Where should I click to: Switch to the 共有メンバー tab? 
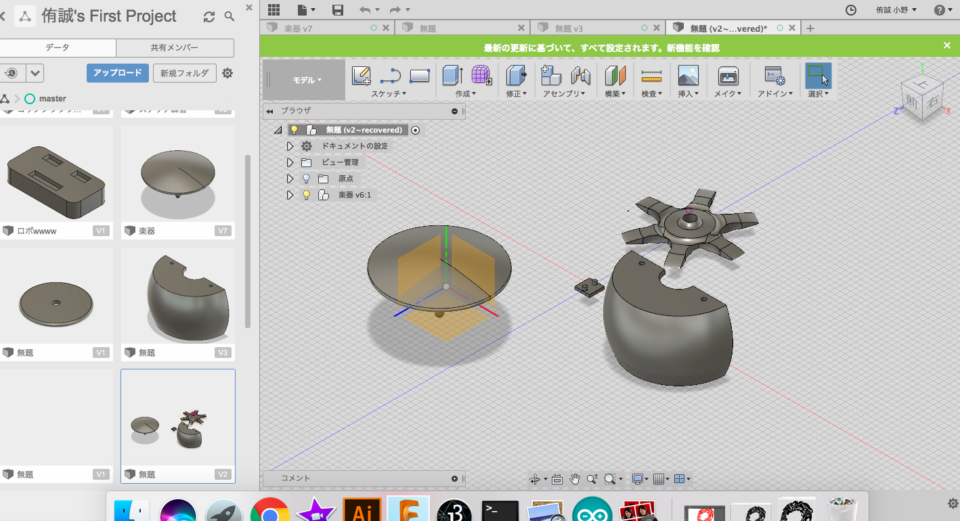[x=174, y=48]
